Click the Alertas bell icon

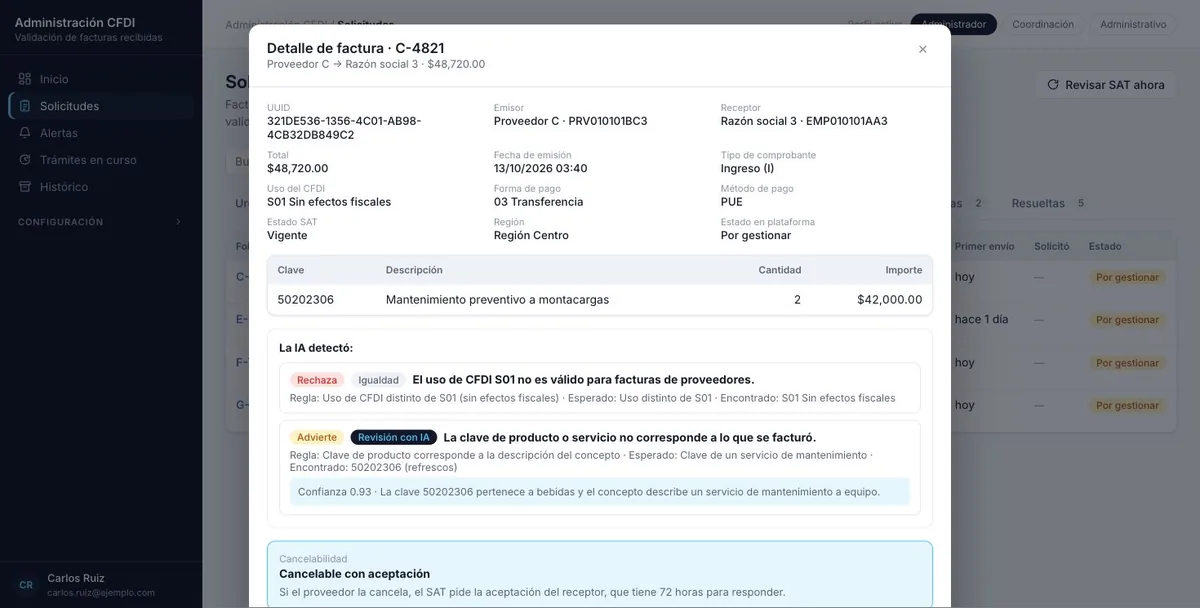pyautogui.click(x=25, y=133)
